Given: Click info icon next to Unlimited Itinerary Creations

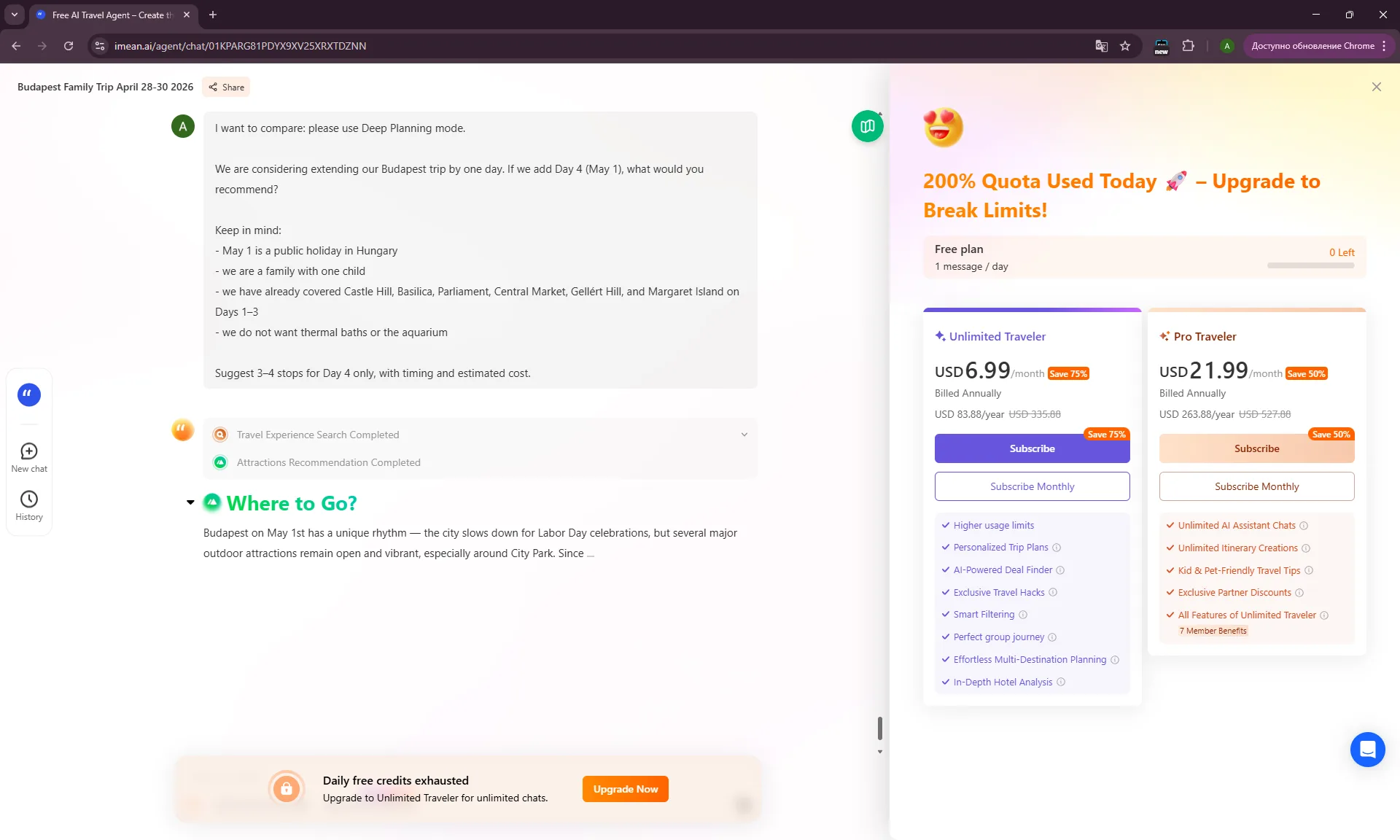Looking at the screenshot, I should coord(1306,548).
